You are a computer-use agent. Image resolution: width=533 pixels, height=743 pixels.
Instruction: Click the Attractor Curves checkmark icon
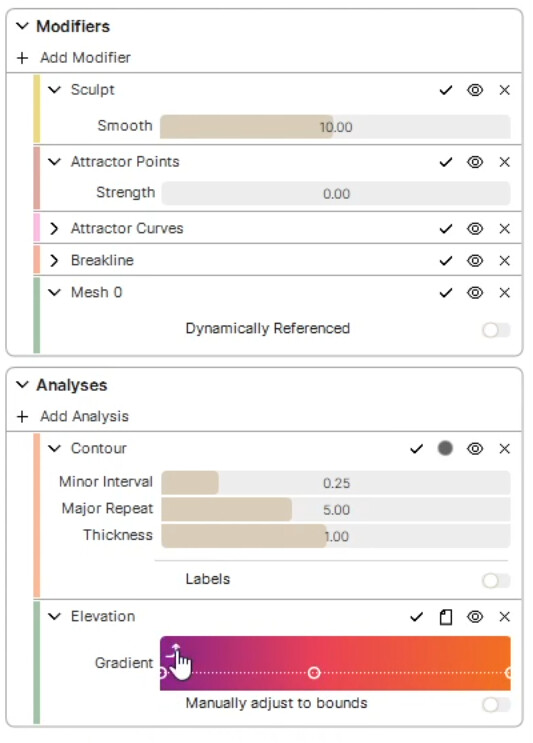click(445, 229)
